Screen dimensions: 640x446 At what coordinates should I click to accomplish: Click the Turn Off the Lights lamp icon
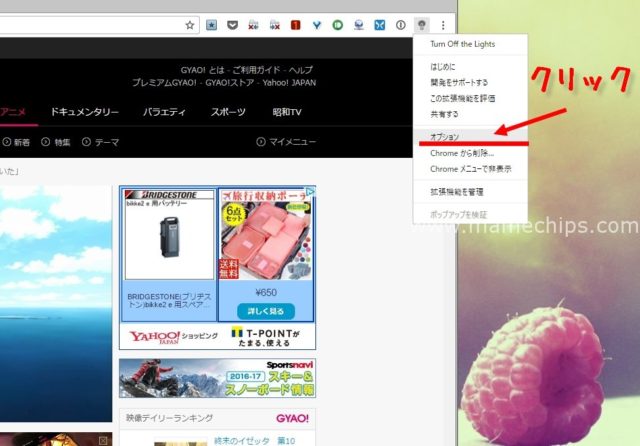pos(423,23)
